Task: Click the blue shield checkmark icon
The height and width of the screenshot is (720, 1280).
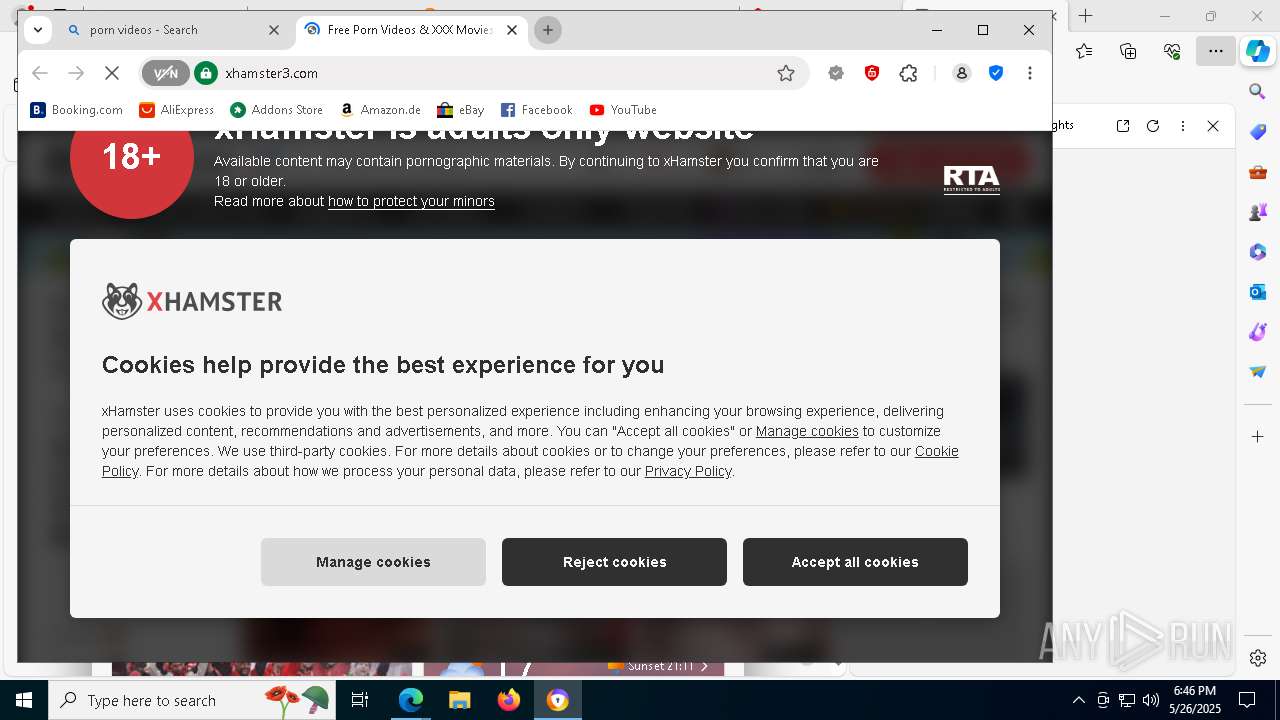Action: (996, 73)
